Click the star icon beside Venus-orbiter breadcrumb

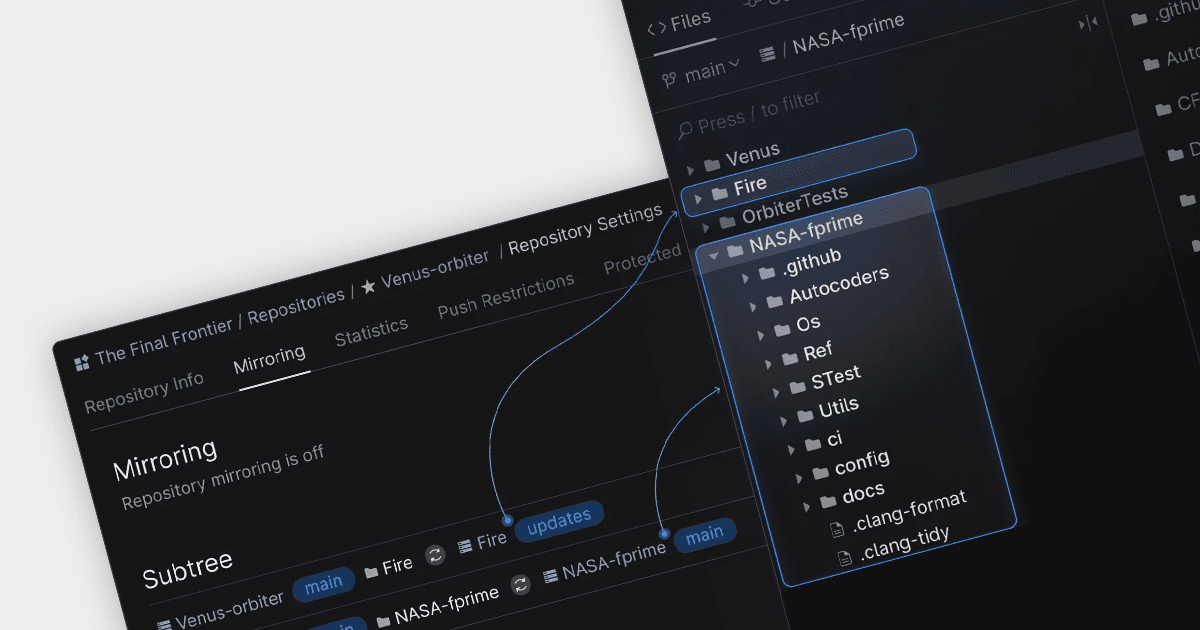tap(368, 287)
